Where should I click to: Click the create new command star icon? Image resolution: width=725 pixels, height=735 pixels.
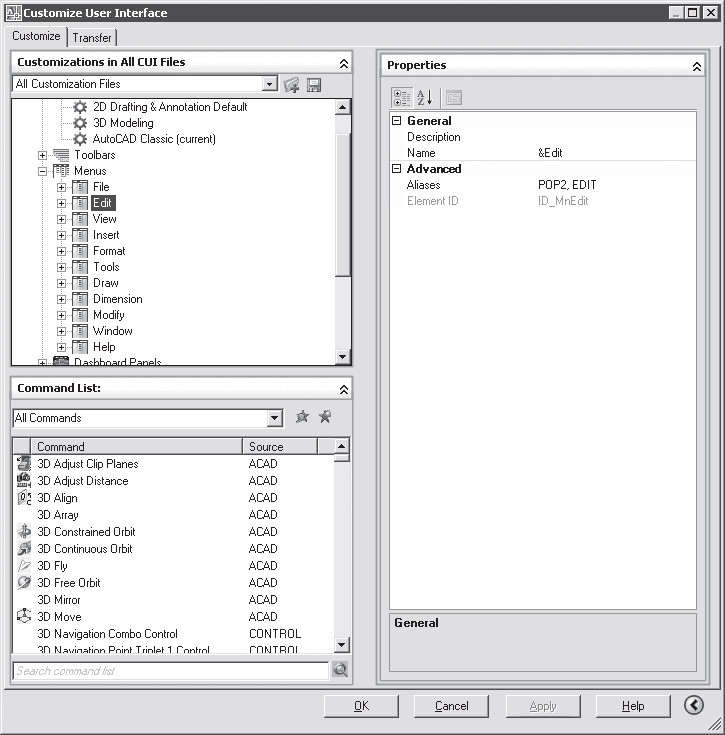pyautogui.click(x=302, y=417)
